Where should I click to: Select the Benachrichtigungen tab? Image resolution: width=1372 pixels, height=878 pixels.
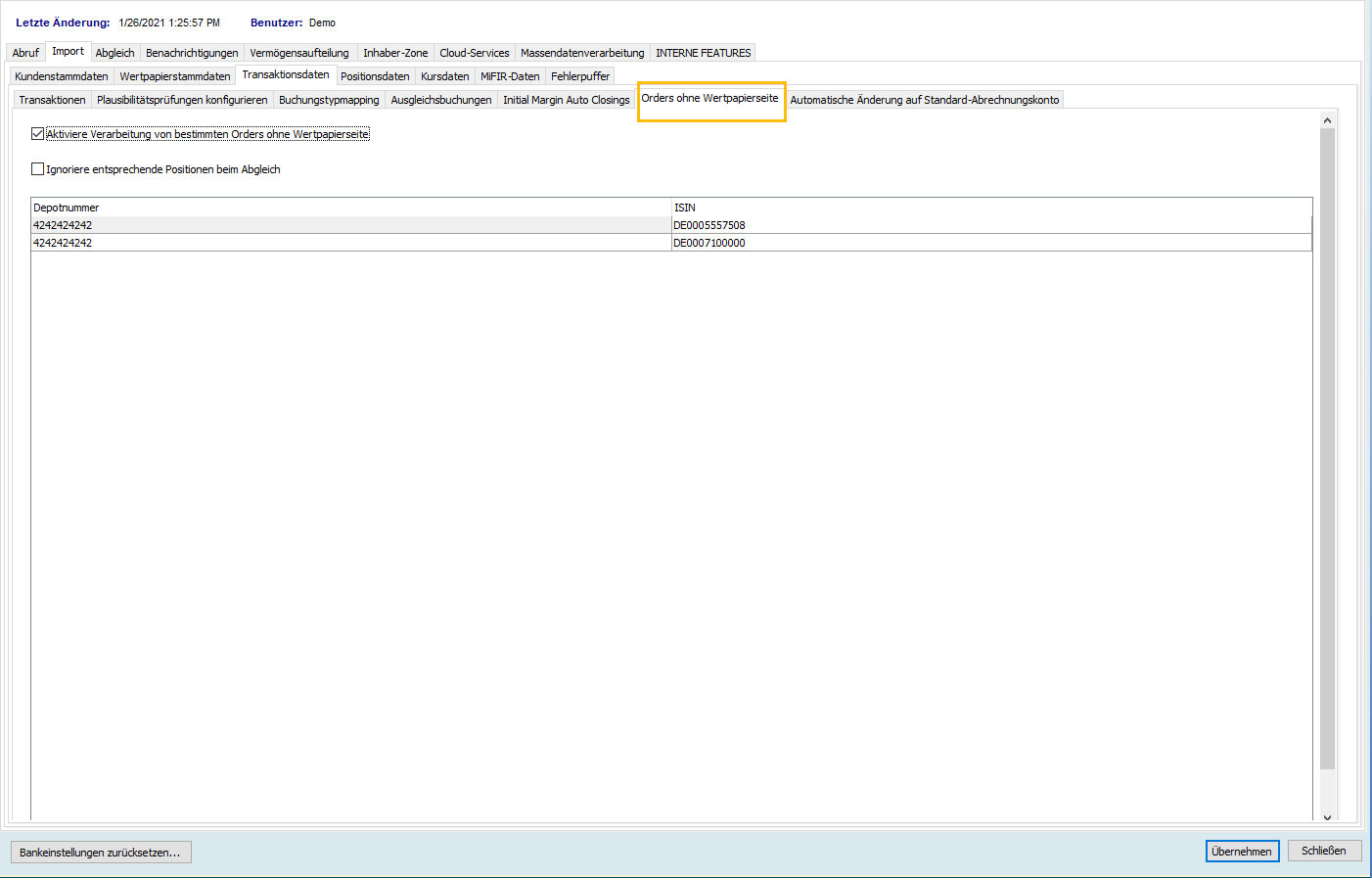point(192,53)
